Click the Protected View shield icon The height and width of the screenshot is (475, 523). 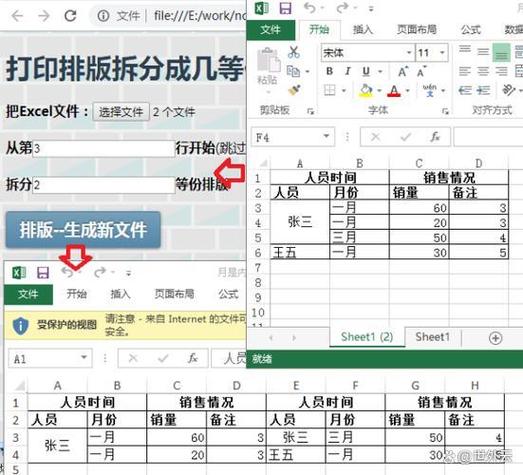point(20,325)
